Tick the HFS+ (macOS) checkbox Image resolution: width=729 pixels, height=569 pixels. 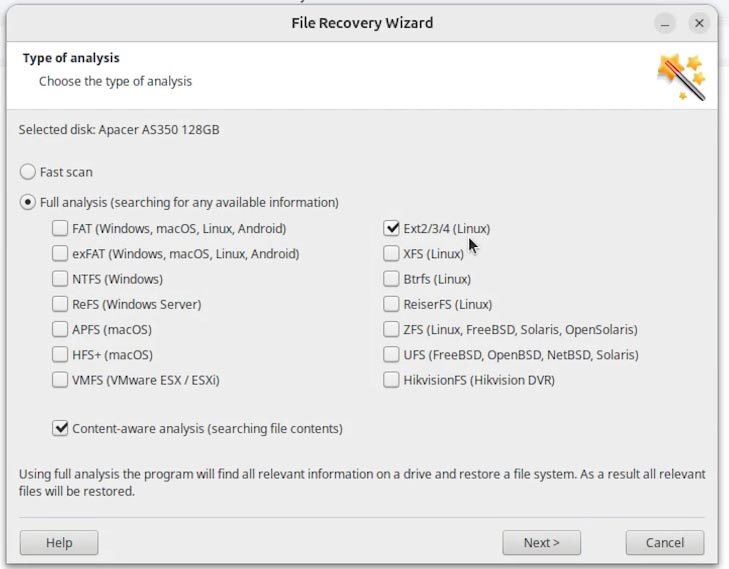tap(60, 355)
